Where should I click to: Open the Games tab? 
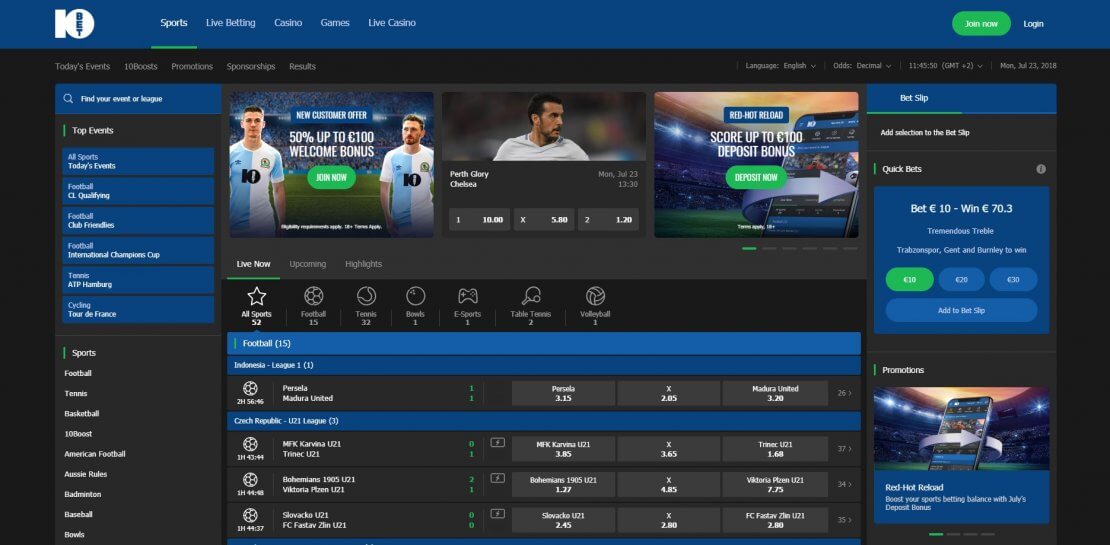point(335,23)
